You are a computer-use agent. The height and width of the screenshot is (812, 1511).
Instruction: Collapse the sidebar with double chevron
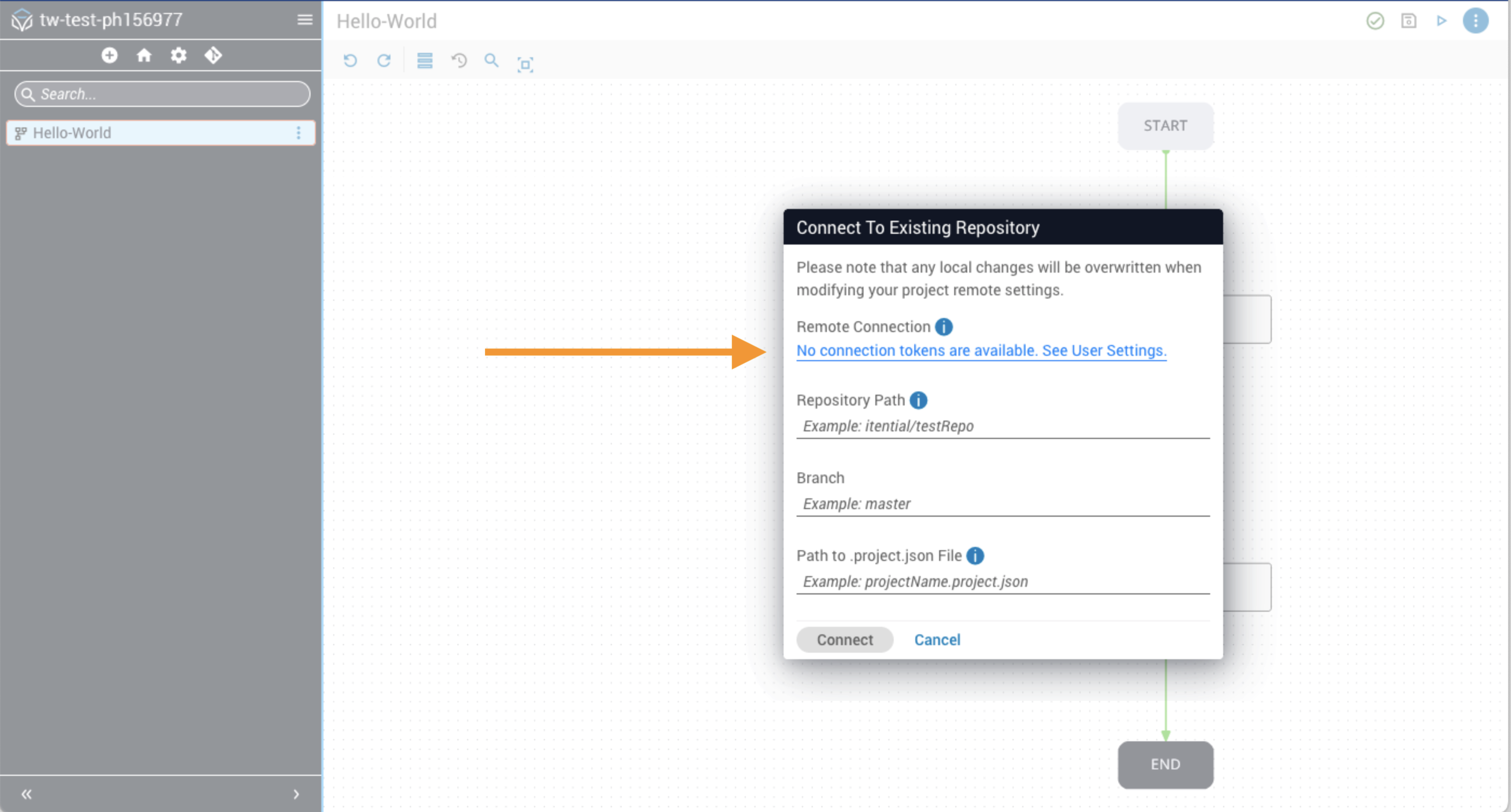(26, 794)
